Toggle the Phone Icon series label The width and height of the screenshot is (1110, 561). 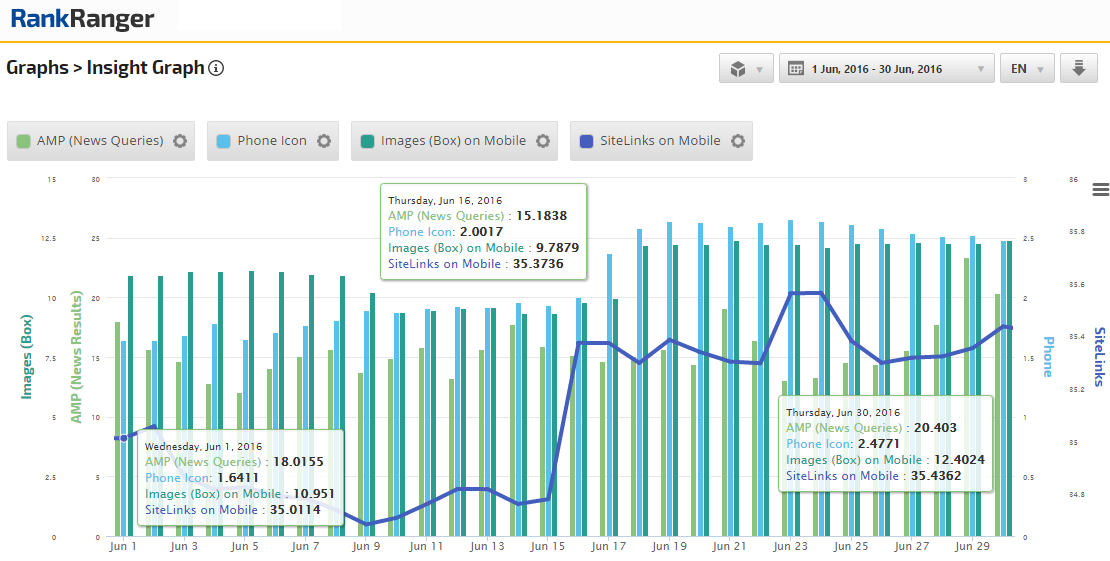coord(272,141)
